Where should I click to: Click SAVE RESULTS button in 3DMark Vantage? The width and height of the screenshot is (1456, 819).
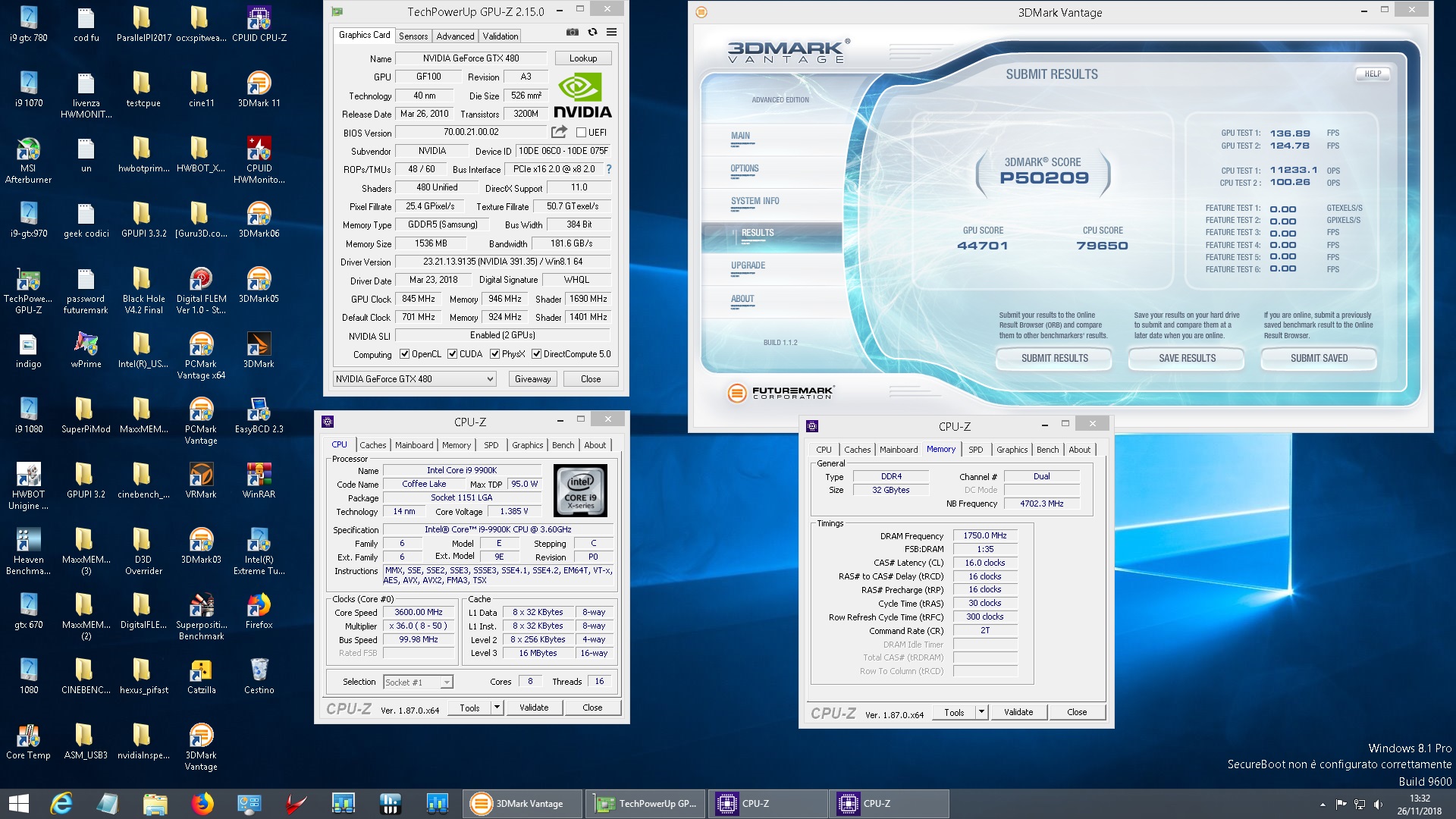click(x=1187, y=358)
